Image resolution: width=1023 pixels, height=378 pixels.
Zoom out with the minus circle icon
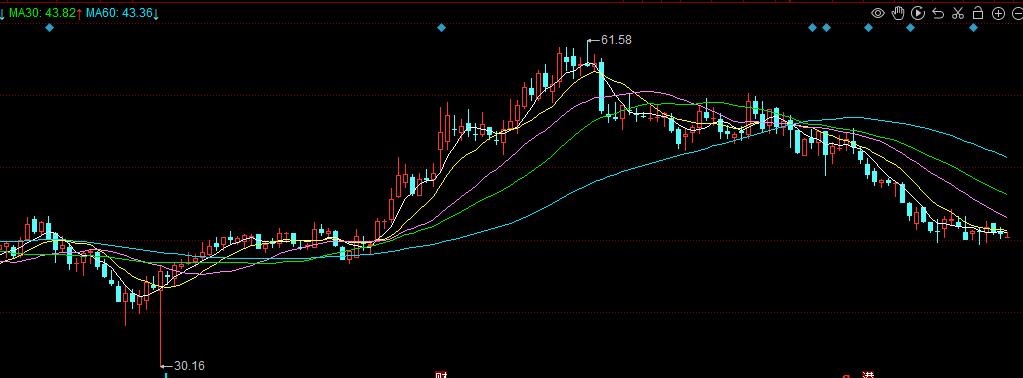(x=1018, y=13)
